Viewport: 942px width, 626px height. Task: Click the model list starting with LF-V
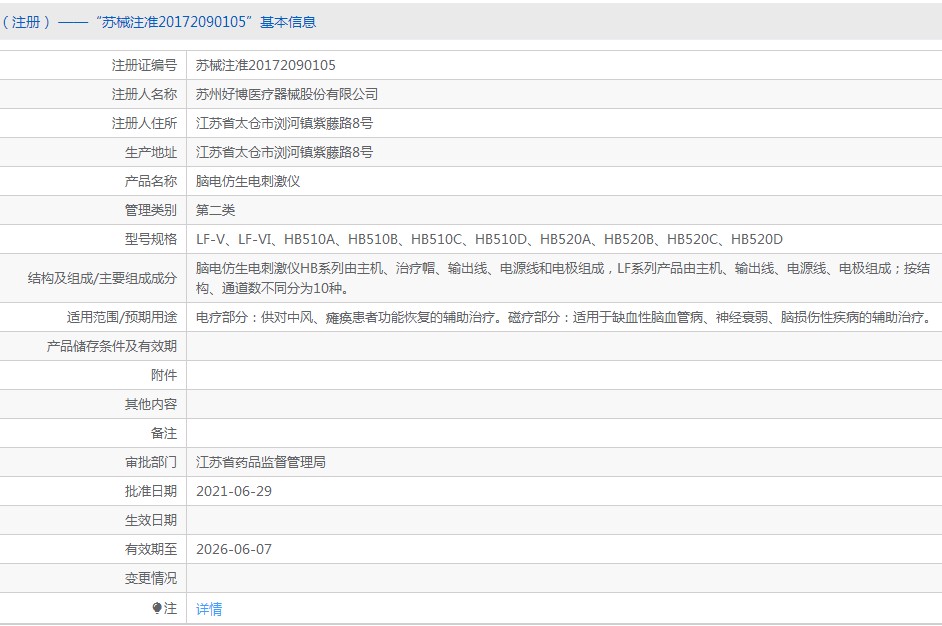point(490,239)
